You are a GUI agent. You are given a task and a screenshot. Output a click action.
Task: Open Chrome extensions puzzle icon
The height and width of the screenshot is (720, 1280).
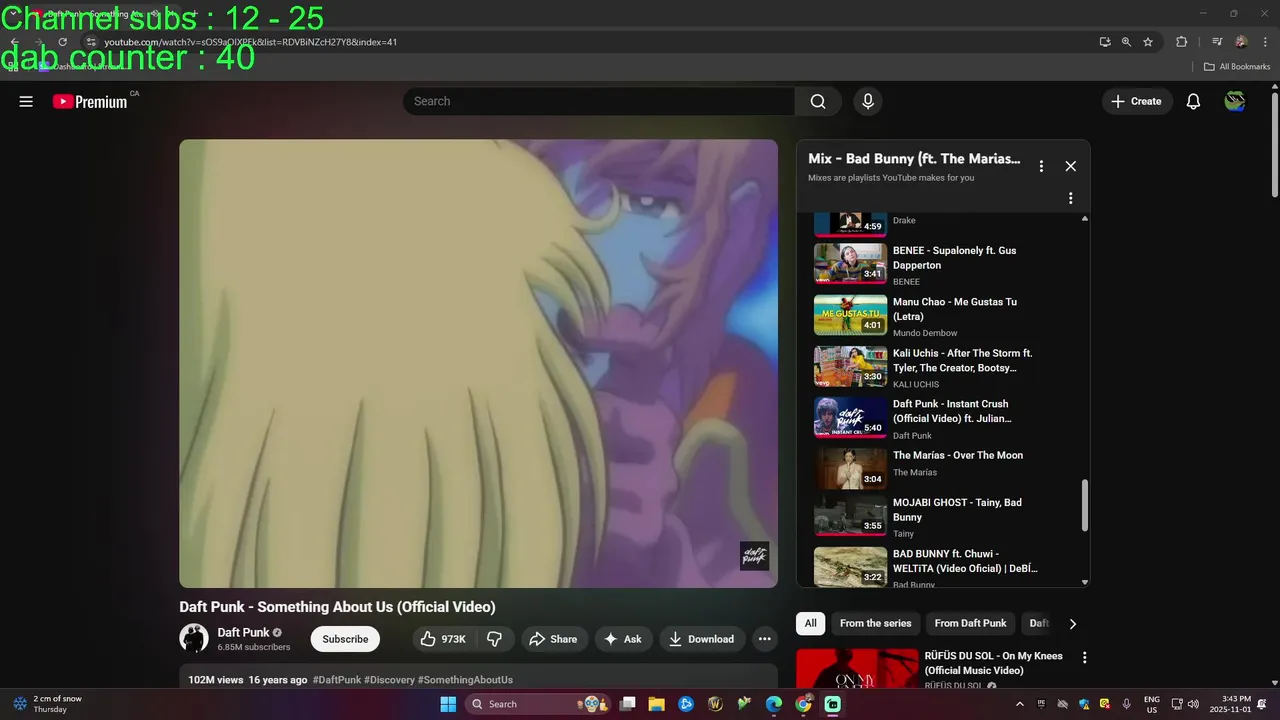click(1181, 42)
